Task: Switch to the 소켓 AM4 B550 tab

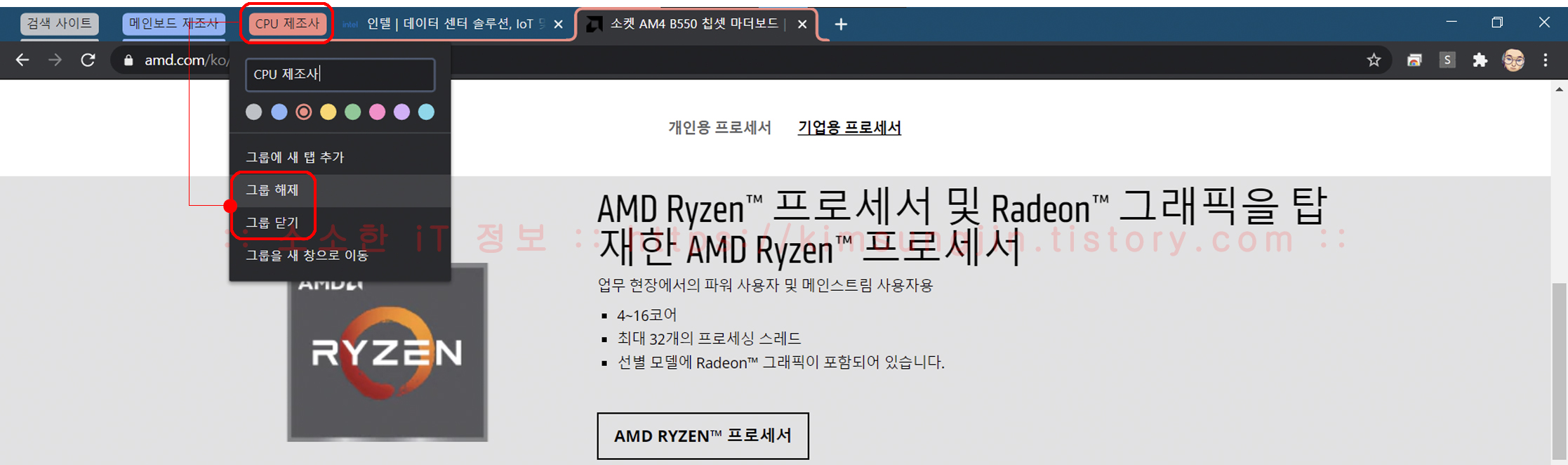Action: click(x=695, y=25)
